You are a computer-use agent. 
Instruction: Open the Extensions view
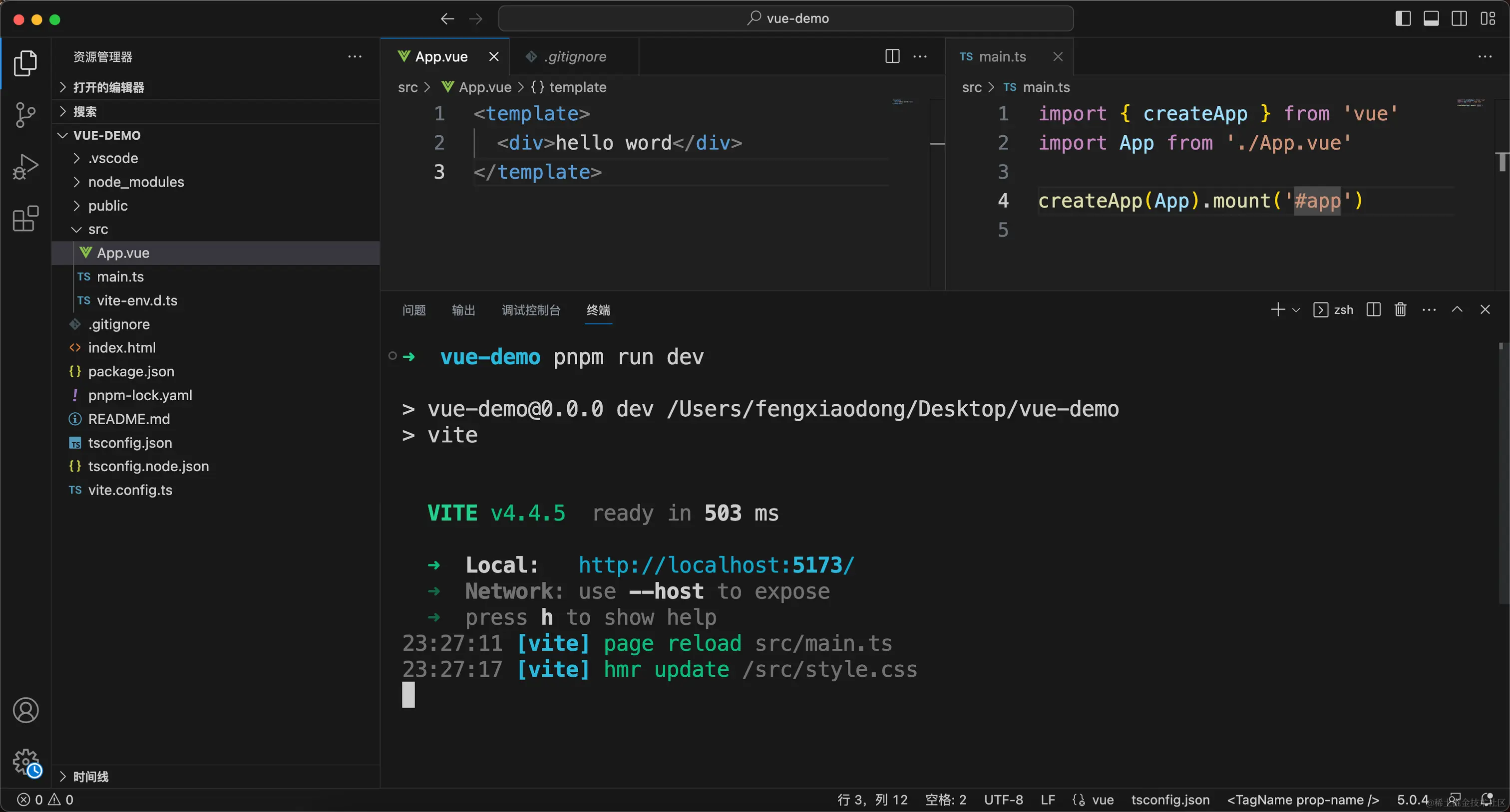25,219
